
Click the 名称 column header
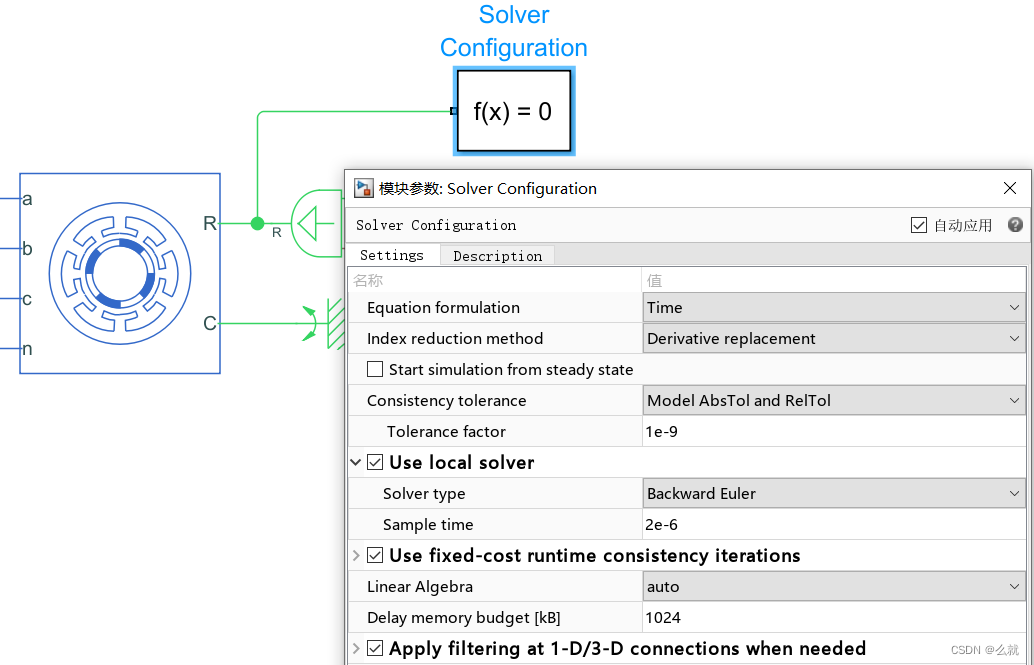click(x=368, y=280)
